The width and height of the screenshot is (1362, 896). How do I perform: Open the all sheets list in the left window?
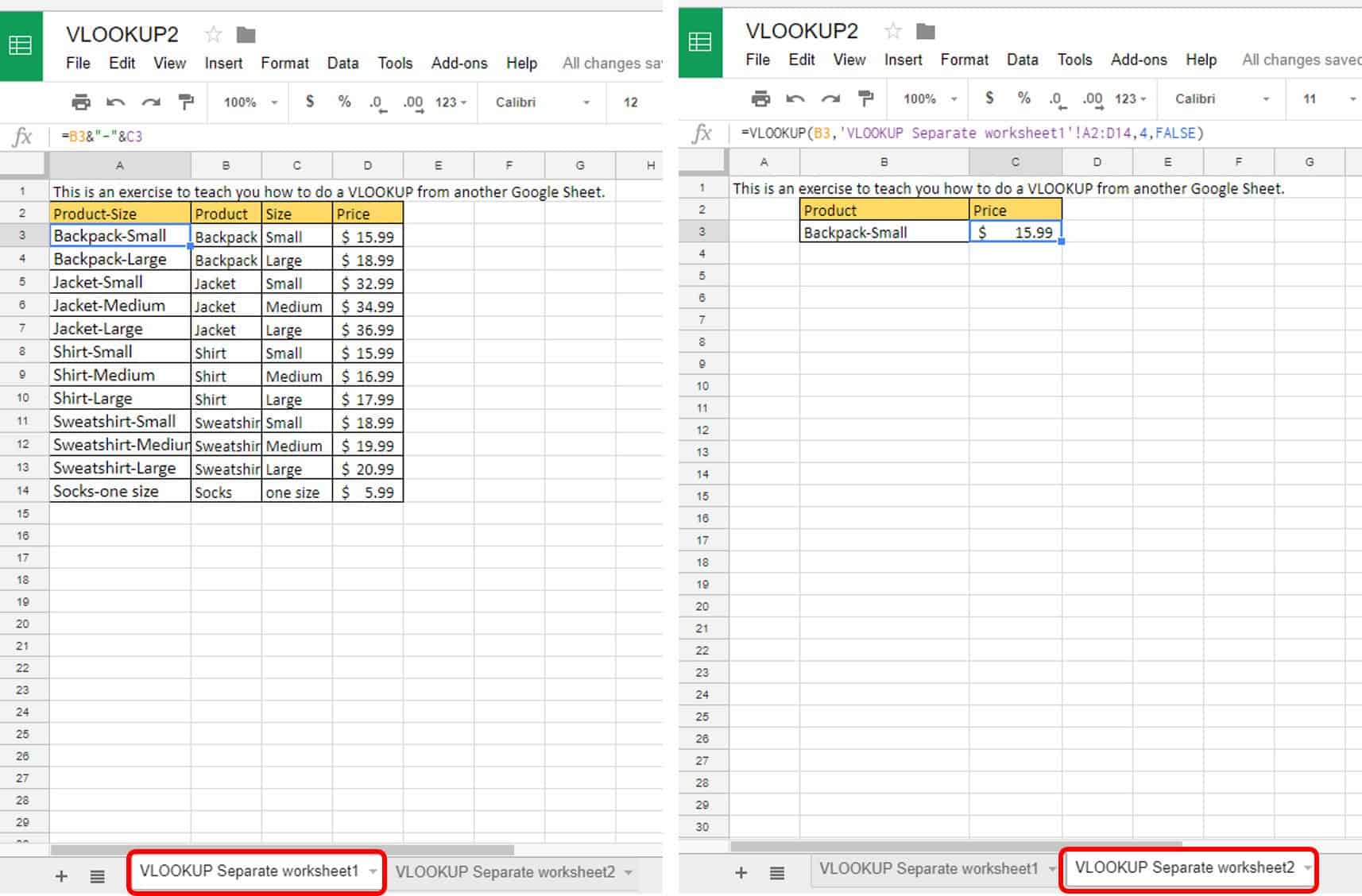tap(97, 876)
